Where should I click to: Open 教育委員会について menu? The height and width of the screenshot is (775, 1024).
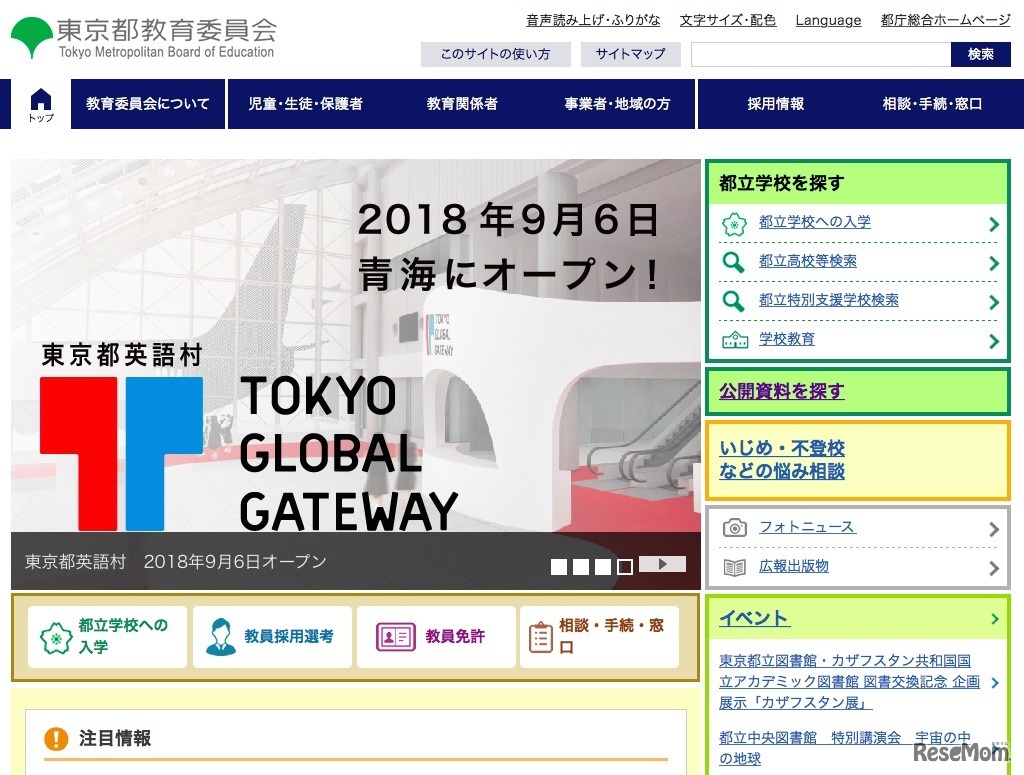(148, 104)
